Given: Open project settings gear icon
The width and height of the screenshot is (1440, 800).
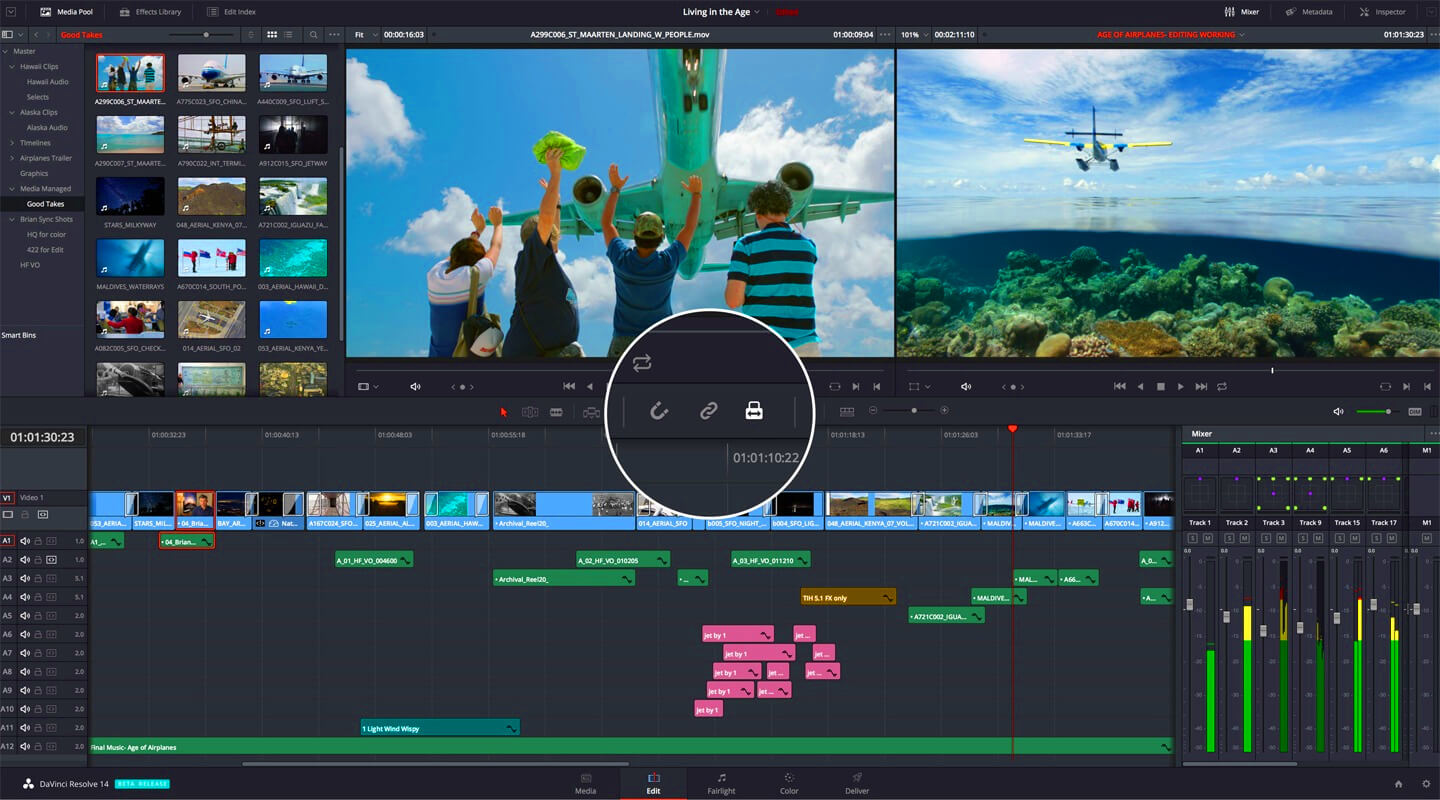Looking at the screenshot, I should click(x=1425, y=784).
